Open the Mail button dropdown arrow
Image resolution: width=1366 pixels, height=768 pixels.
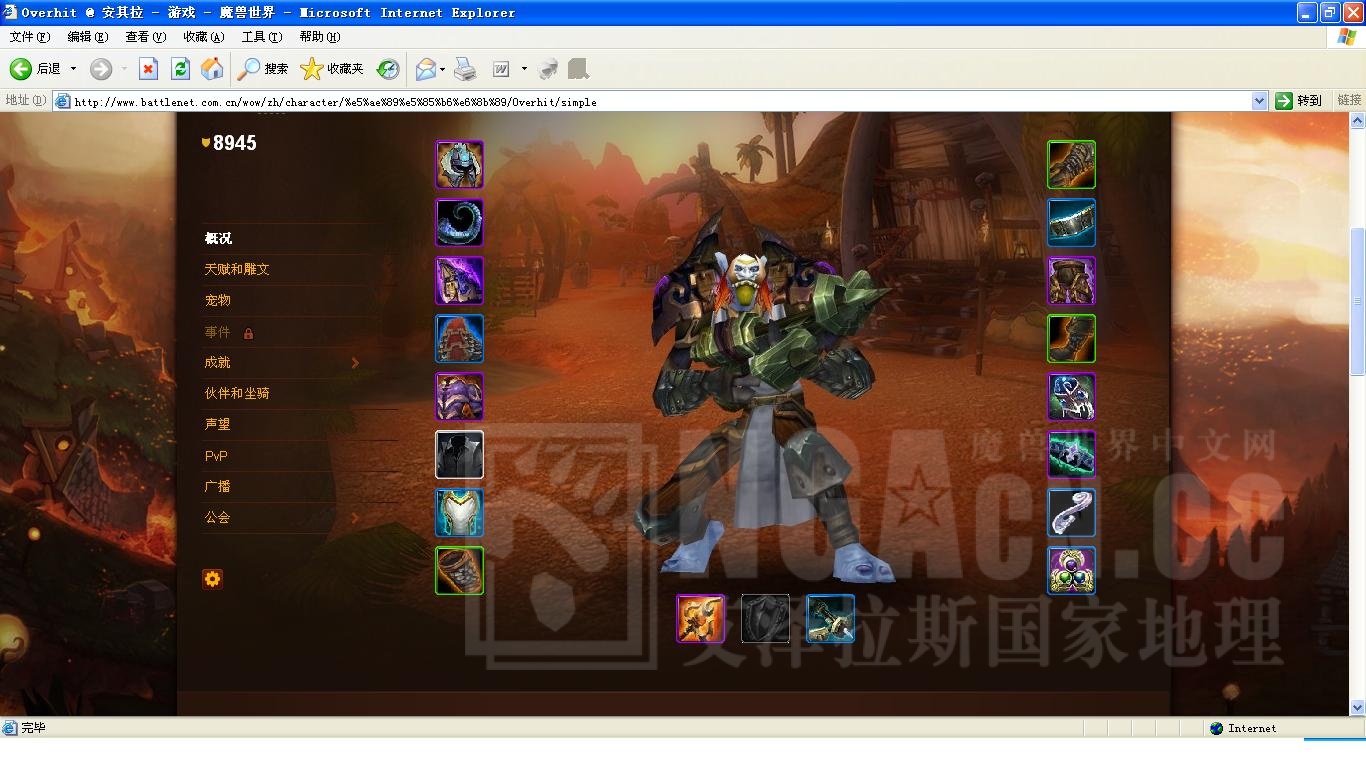pos(442,68)
